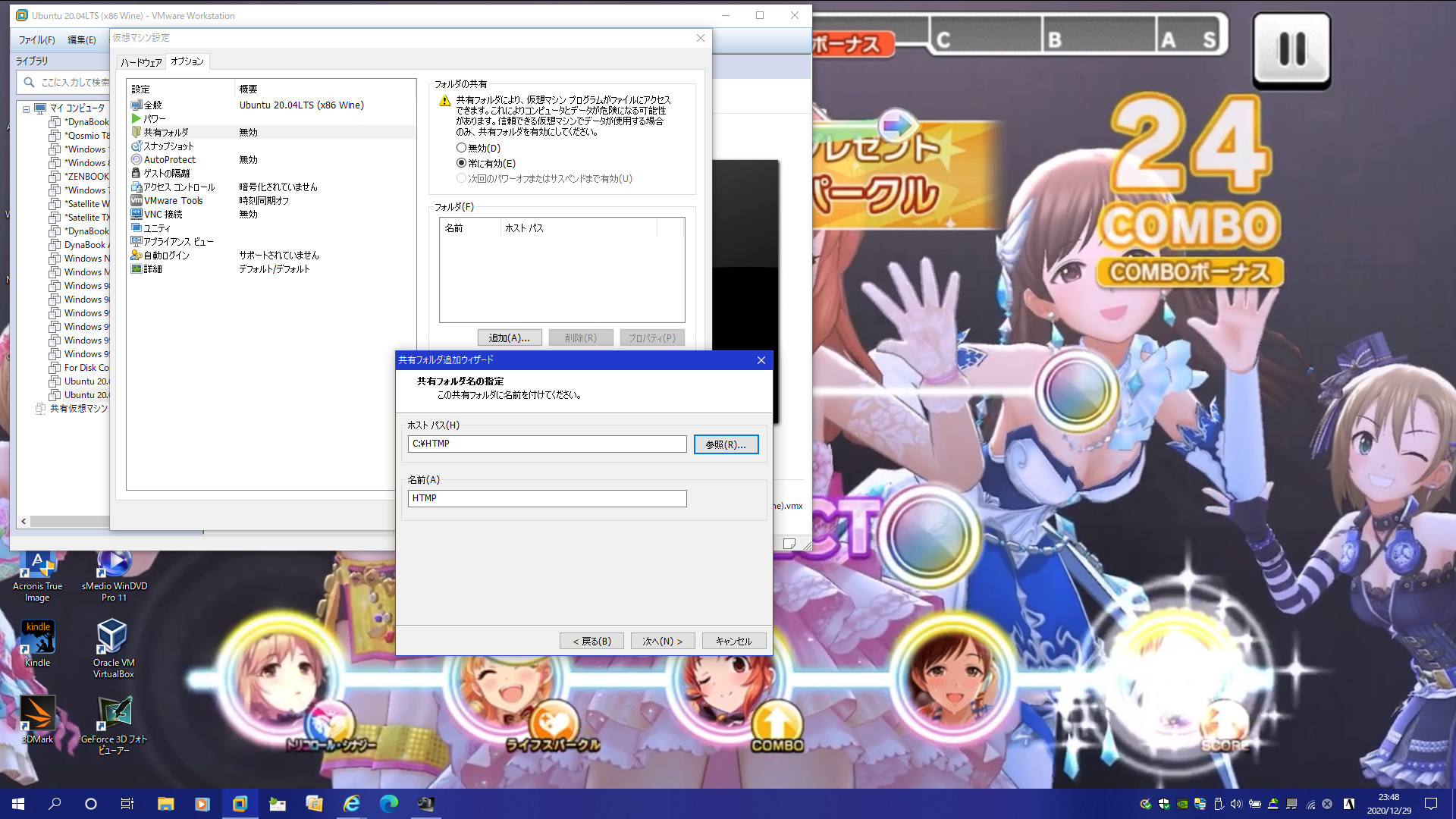Open the notification center icon
Viewport: 1456px width, 819px height.
pyautogui.click(x=1431, y=804)
